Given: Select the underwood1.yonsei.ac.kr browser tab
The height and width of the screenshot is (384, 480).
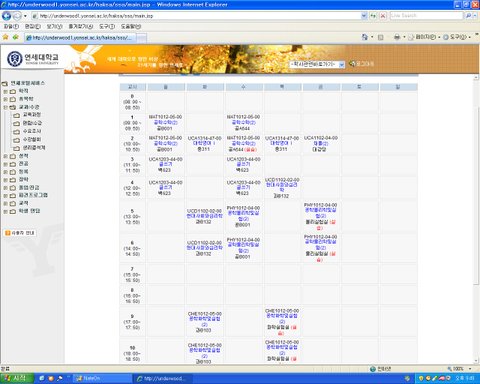Looking at the screenshot, I should (x=81, y=38).
